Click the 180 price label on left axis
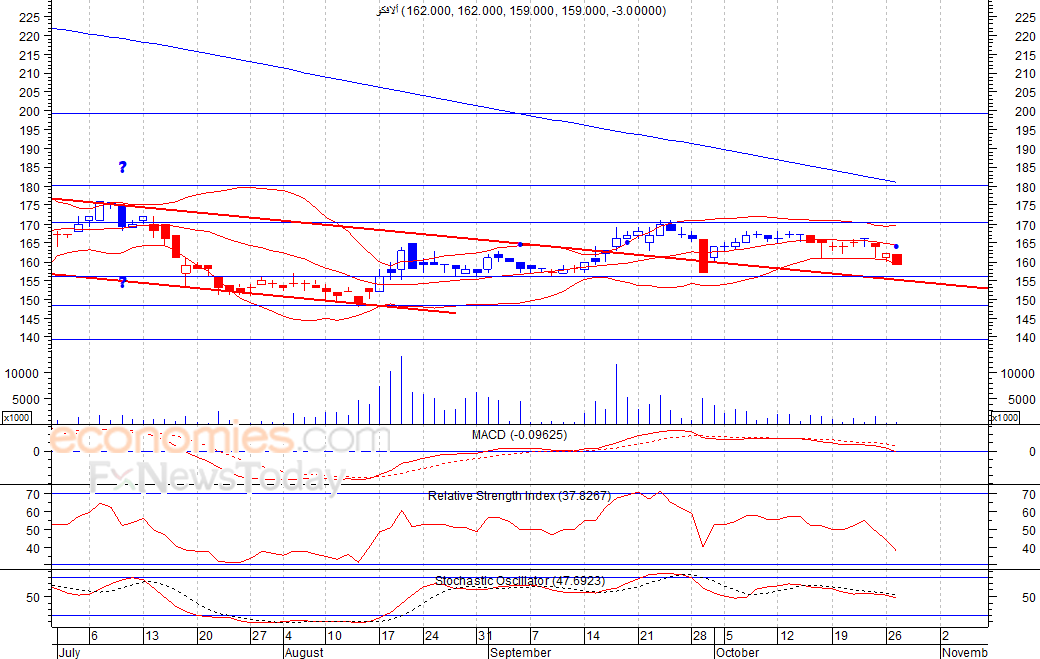This screenshot has height=659, width=1040. pos(30,188)
